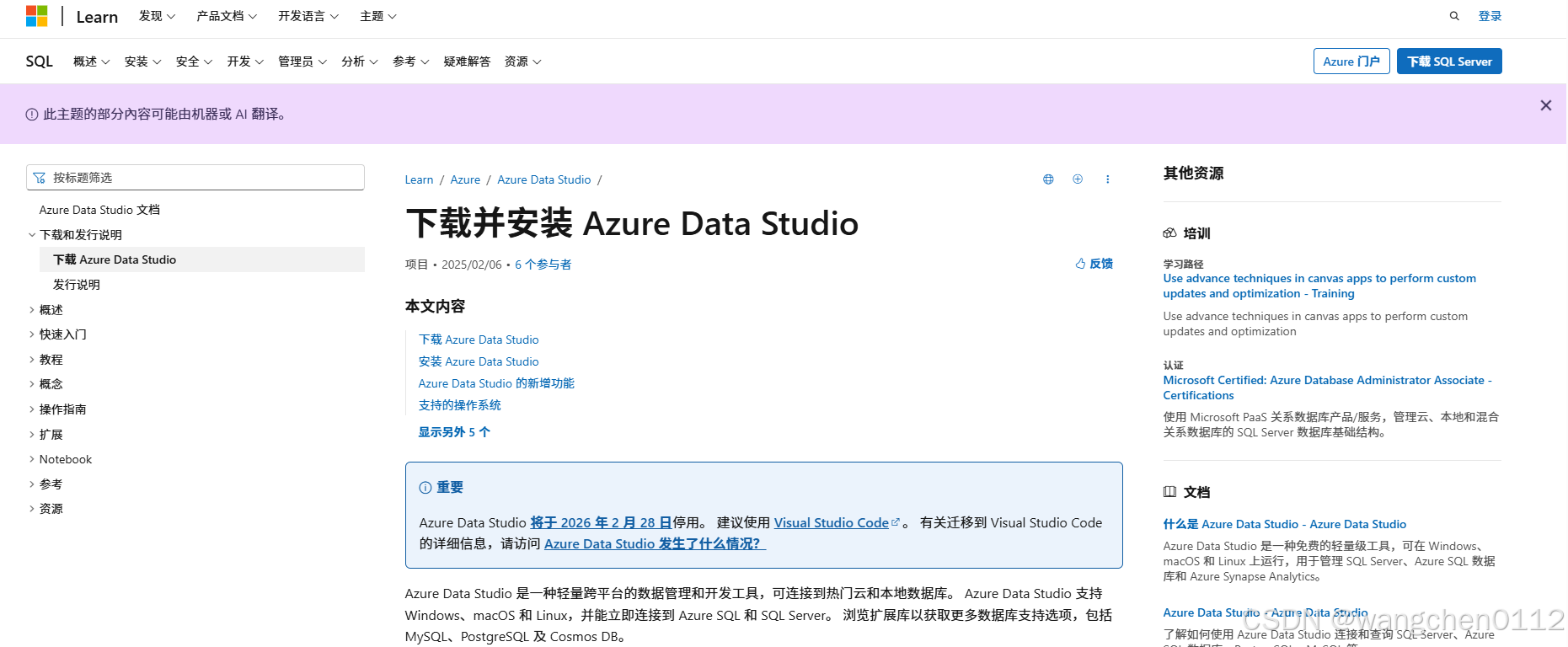
Task: Open 发行说明 in sidebar
Action: [77, 285]
